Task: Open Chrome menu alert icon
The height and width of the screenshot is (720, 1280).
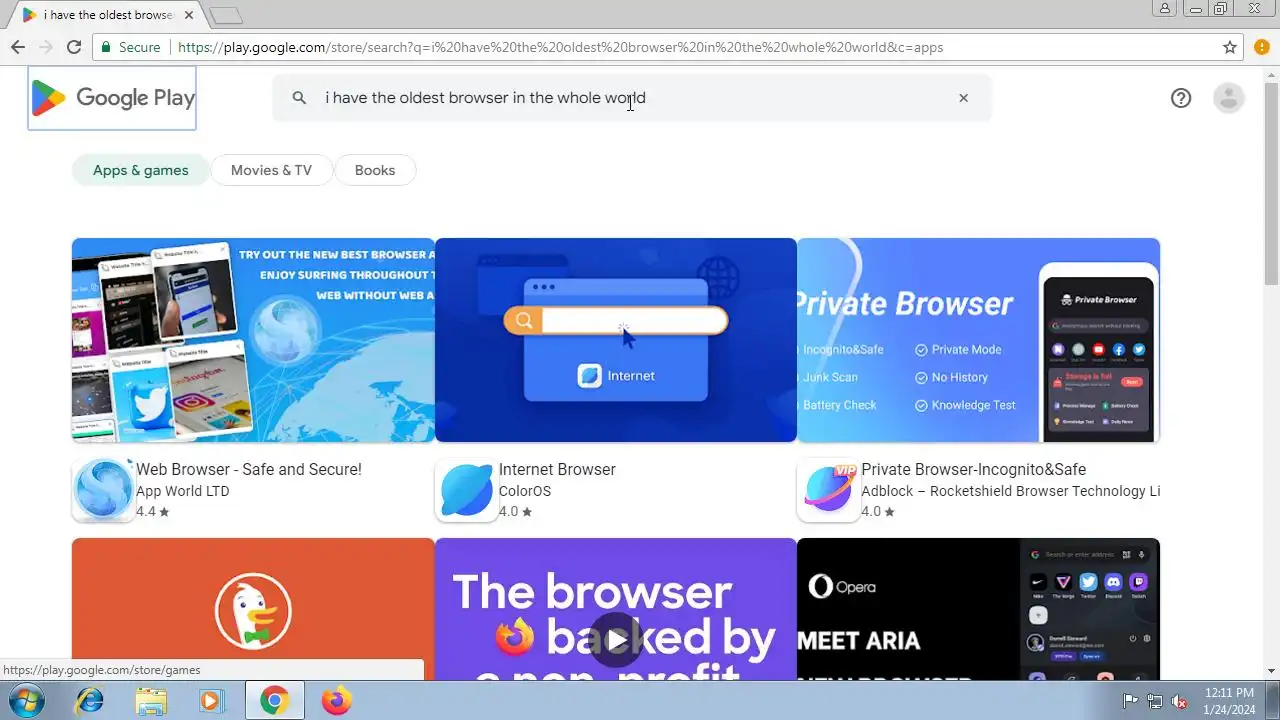Action: (x=1262, y=47)
